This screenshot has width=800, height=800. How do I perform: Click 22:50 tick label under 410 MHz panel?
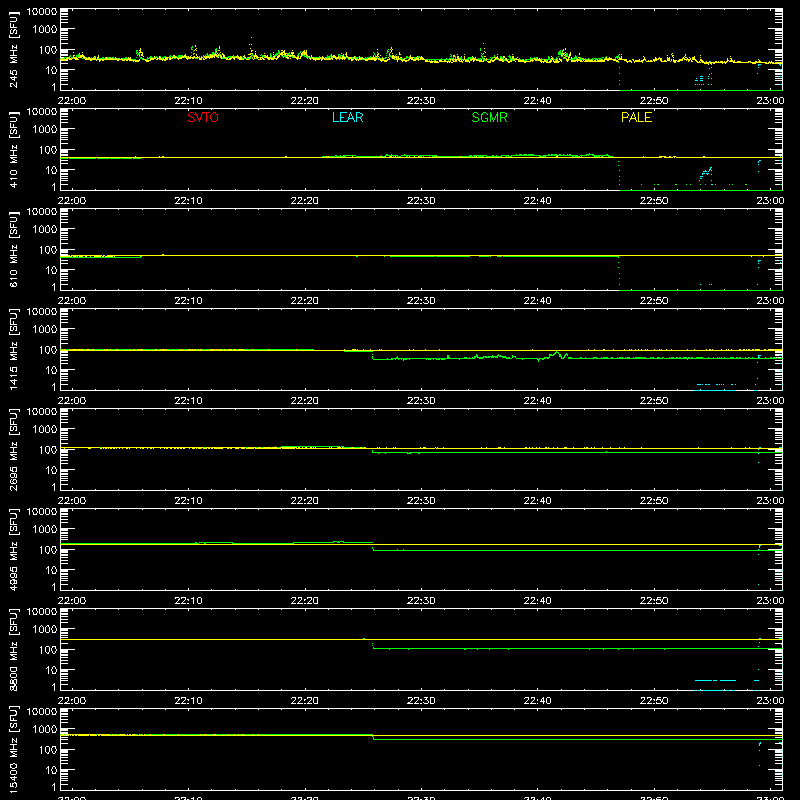pyautogui.click(x=654, y=201)
